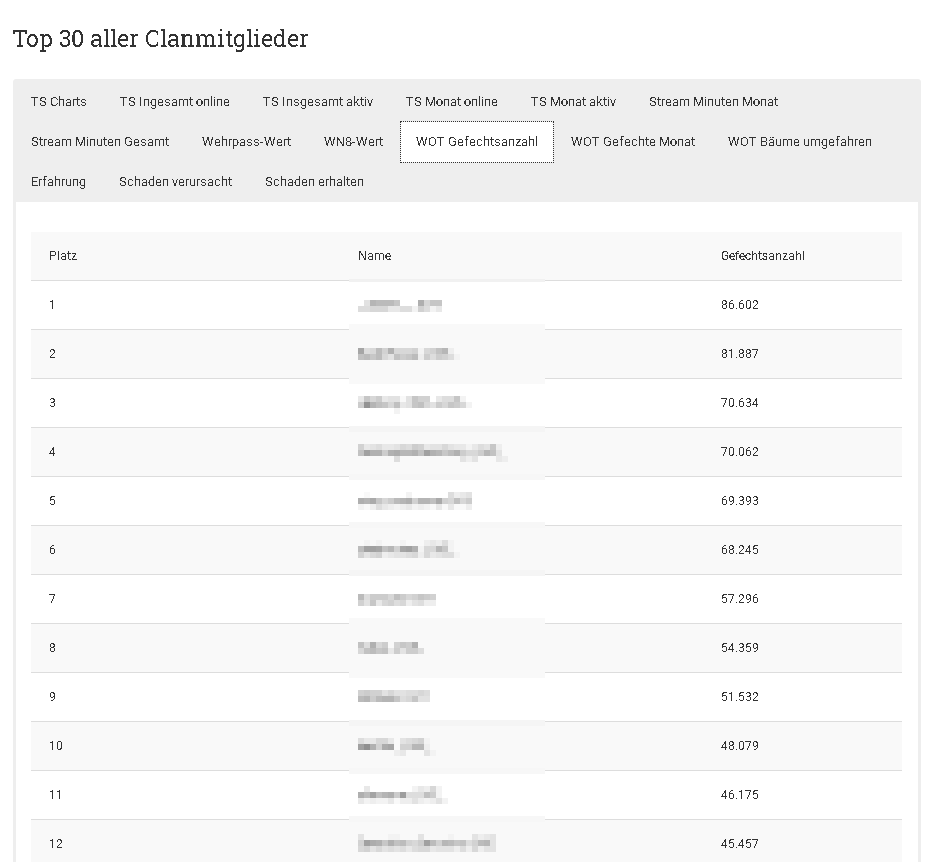Viewport: 929px width, 862px height.
Task: Click the Name column header
Action: (x=374, y=256)
